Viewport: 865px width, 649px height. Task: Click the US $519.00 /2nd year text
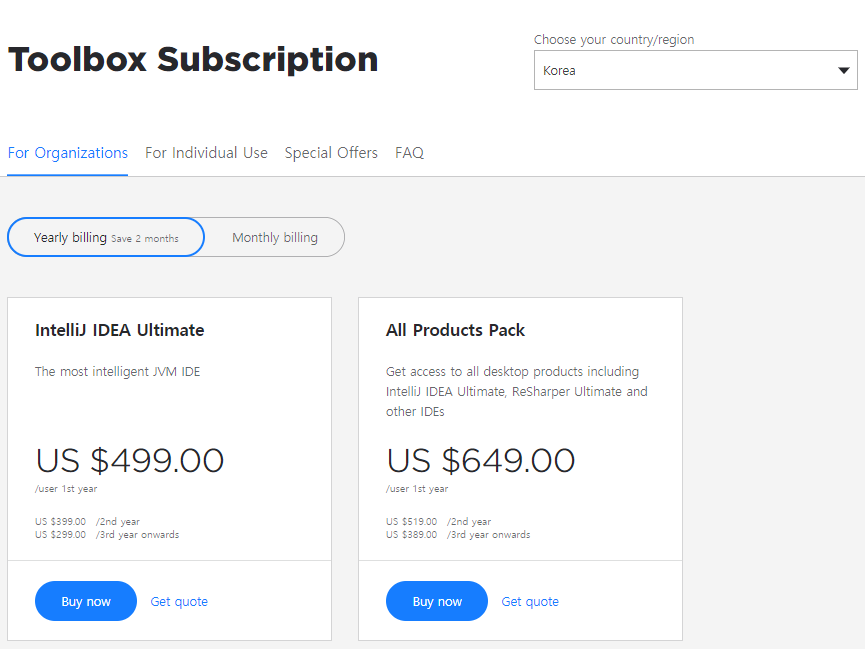pyautogui.click(x=439, y=522)
